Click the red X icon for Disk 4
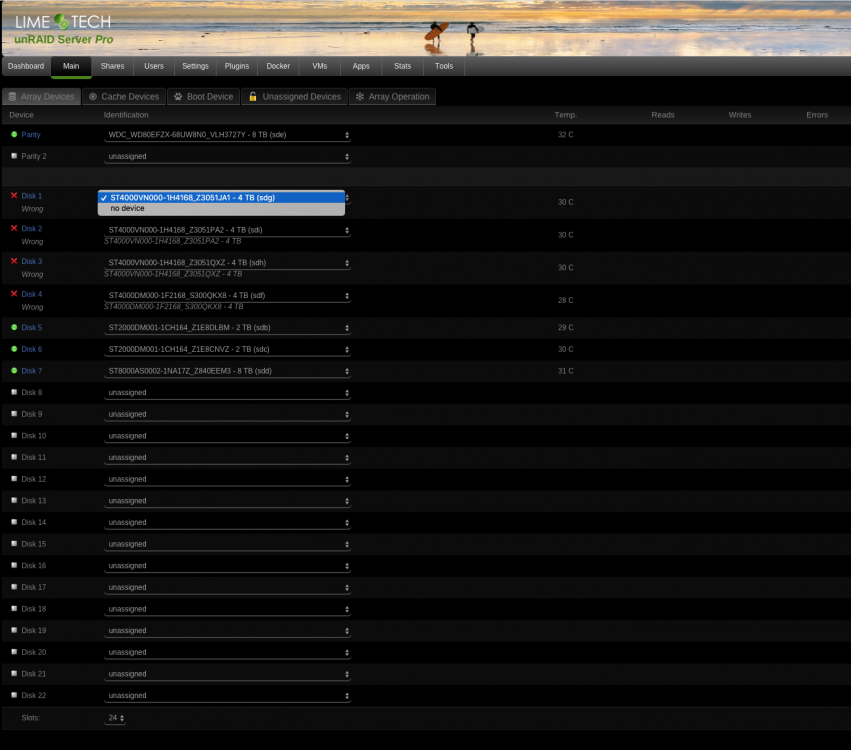 point(14,294)
